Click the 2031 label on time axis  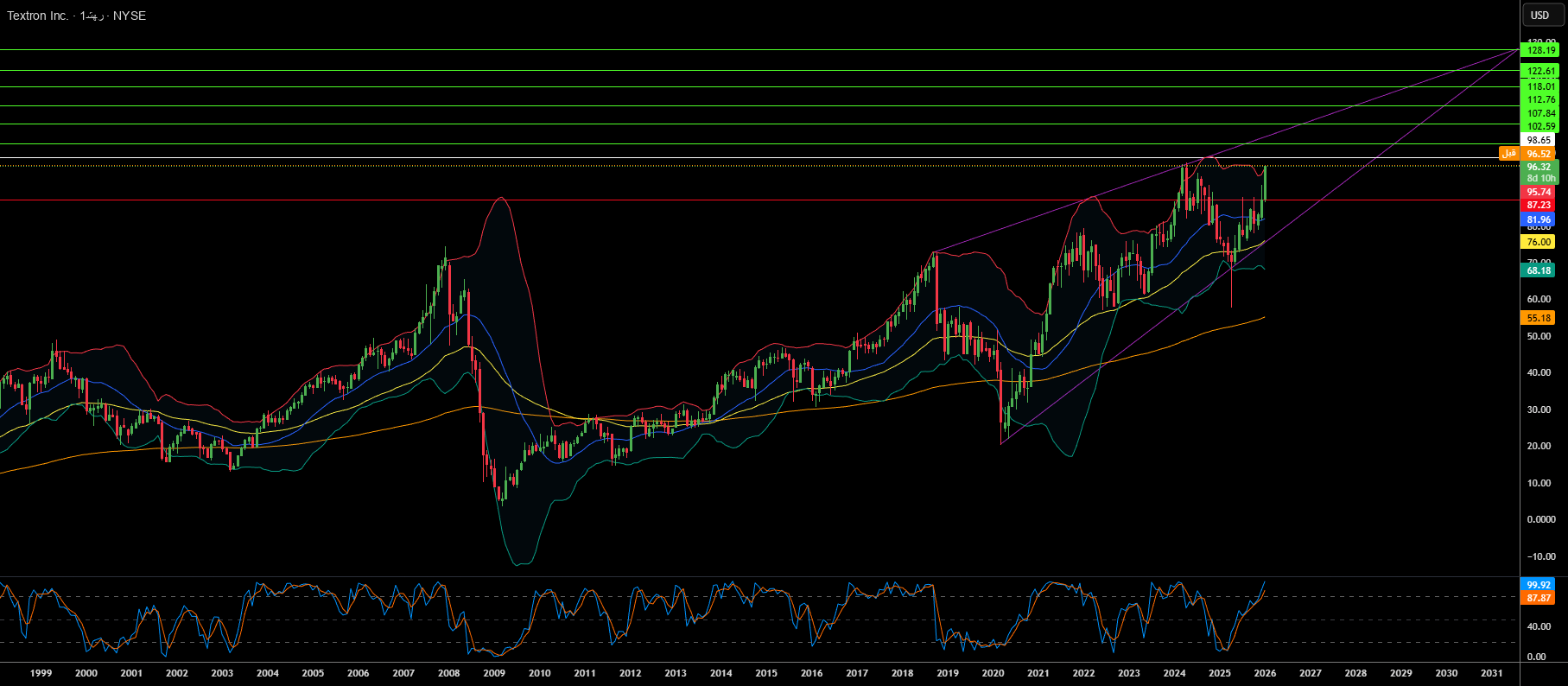(x=1491, y=673)
